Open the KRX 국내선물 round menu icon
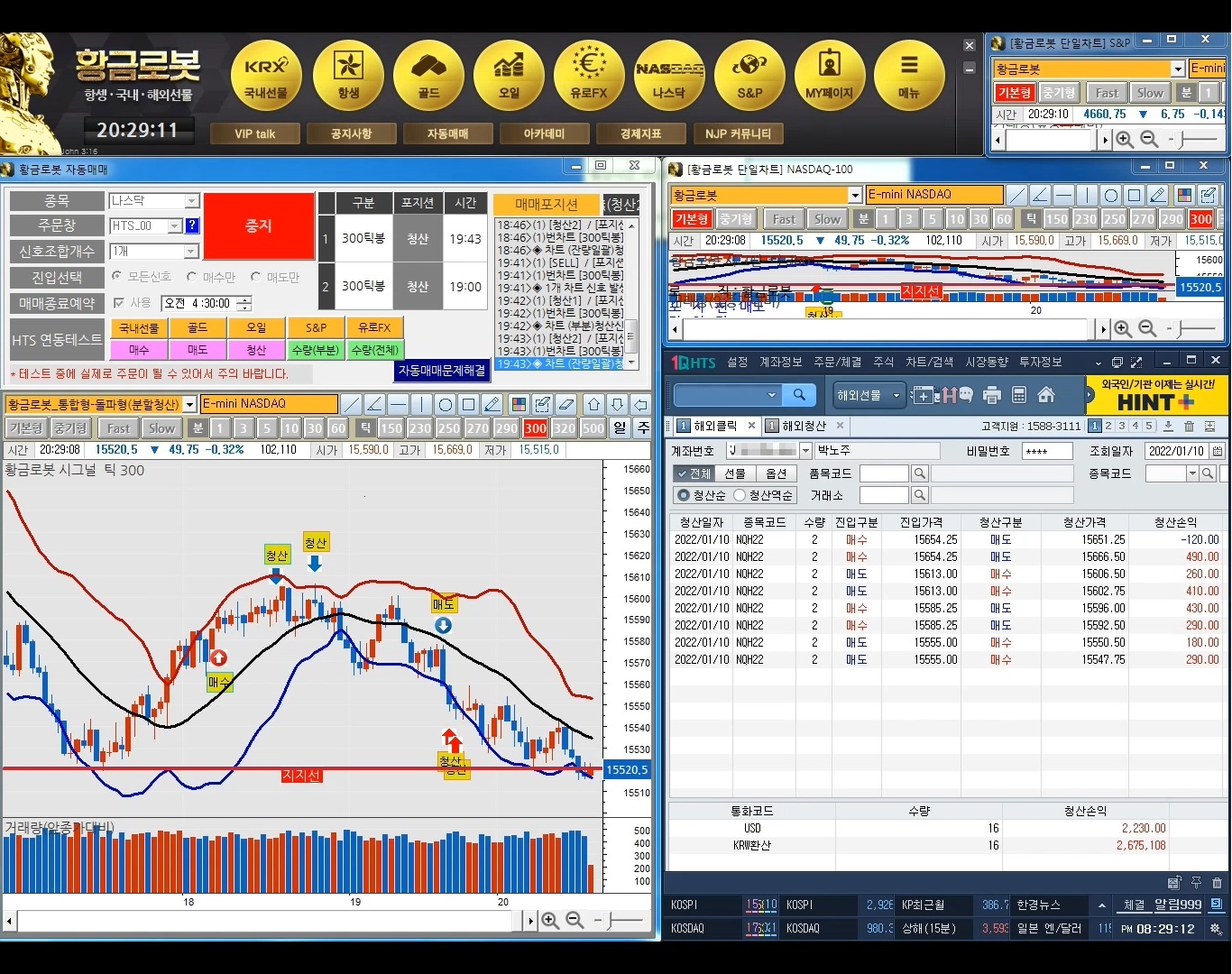1232x974 pixels. tap(266, 77)
